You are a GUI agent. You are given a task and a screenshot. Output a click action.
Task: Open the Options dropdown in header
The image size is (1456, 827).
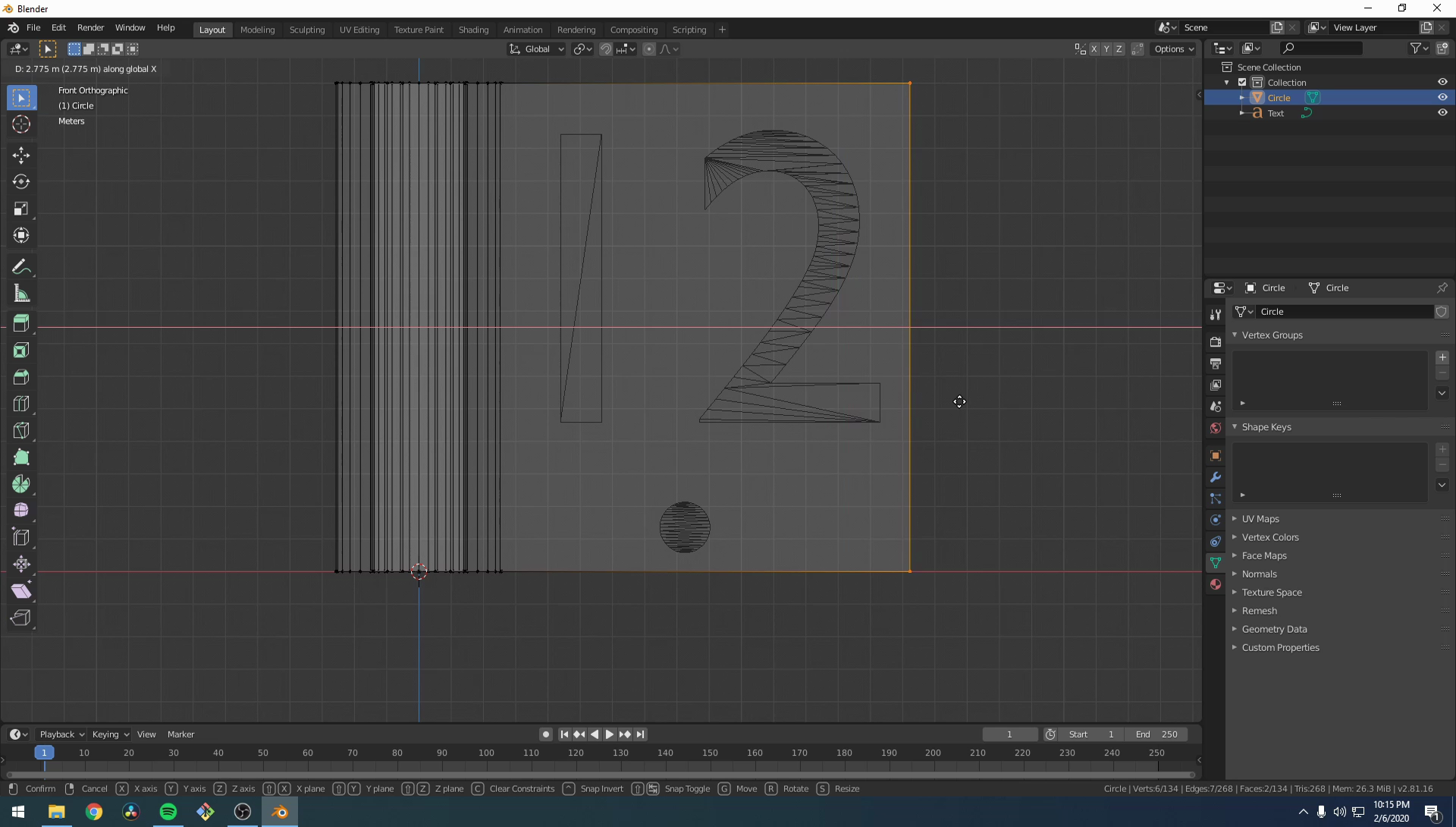[x=1174, y=49]
